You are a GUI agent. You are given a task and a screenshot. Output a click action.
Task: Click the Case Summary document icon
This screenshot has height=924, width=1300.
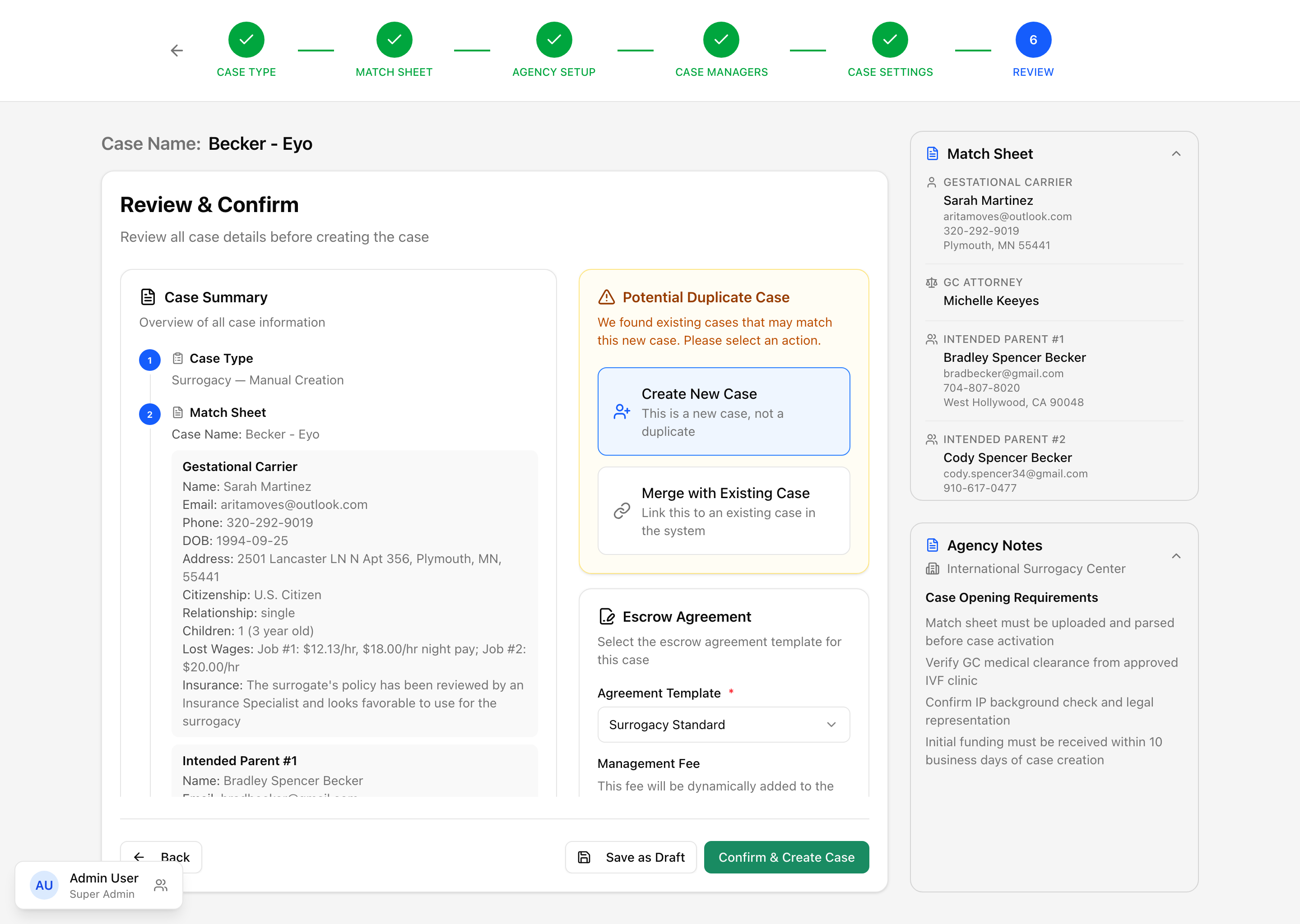(148, 297)
